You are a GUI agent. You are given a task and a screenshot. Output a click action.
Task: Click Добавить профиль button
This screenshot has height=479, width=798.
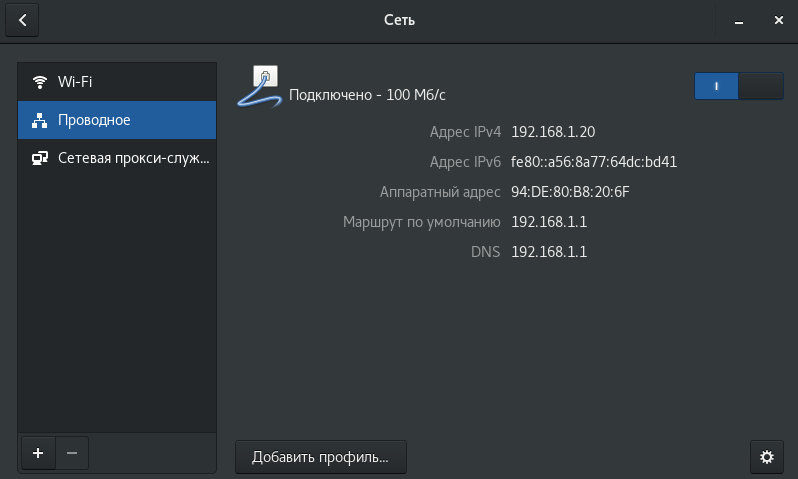coord(321,457)
